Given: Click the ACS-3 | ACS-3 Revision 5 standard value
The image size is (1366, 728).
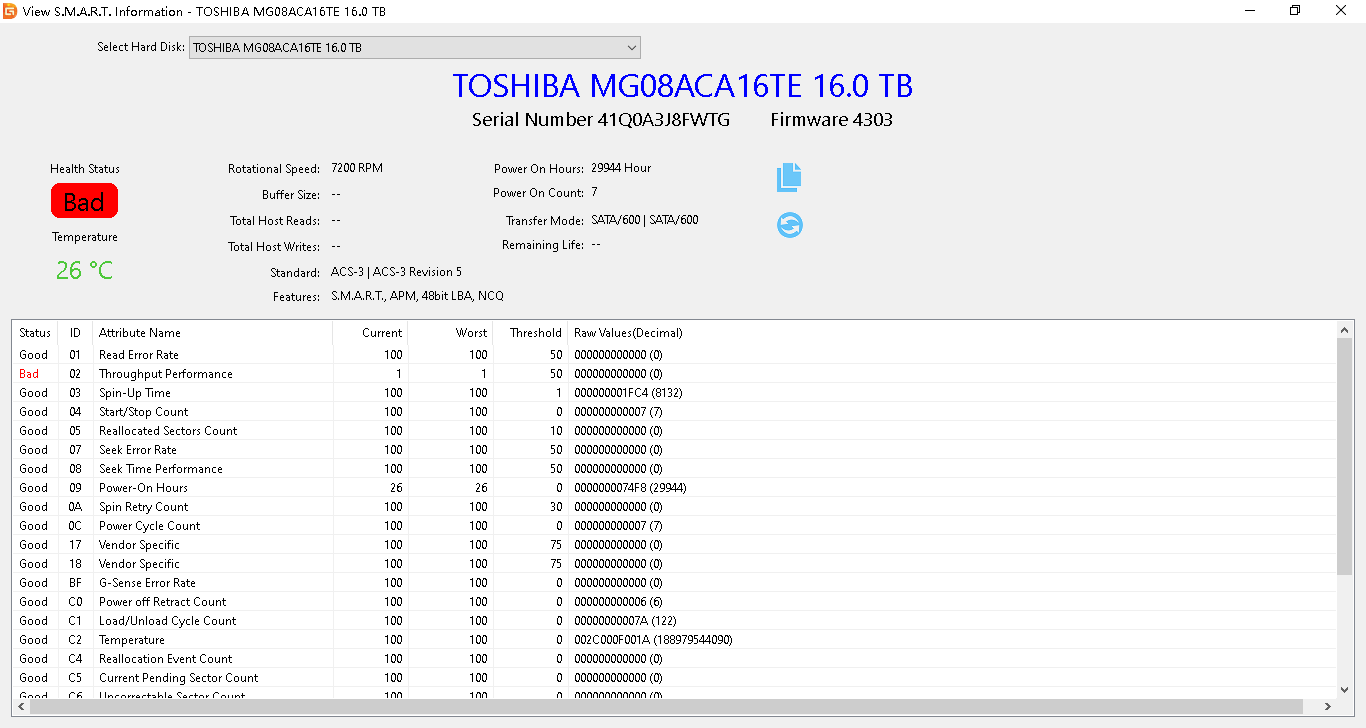Looking at the screenshot, I should pyautogui.click(x=396, y=272).
